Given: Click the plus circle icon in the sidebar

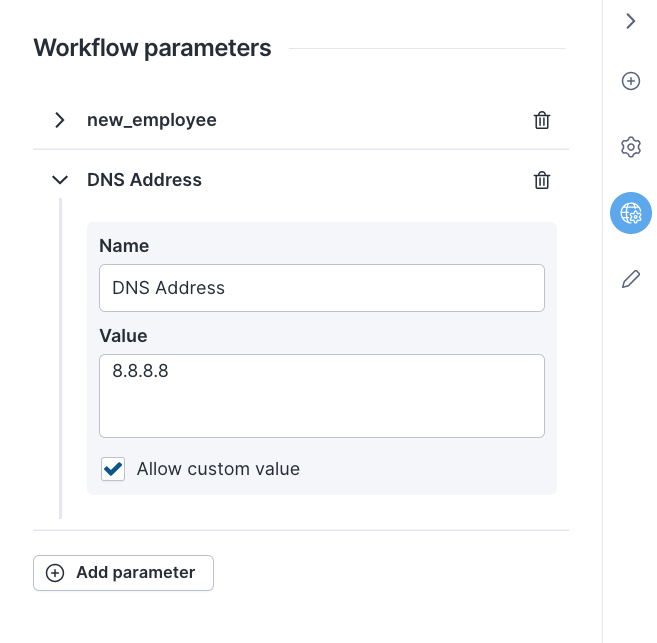Looking at the screenshot, I should point(631,81).
